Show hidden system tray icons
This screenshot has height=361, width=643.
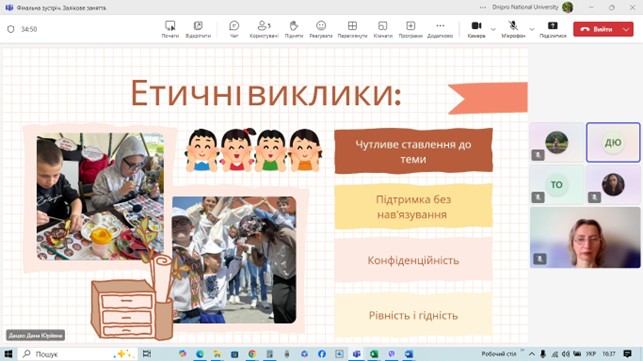coord(532,354)
